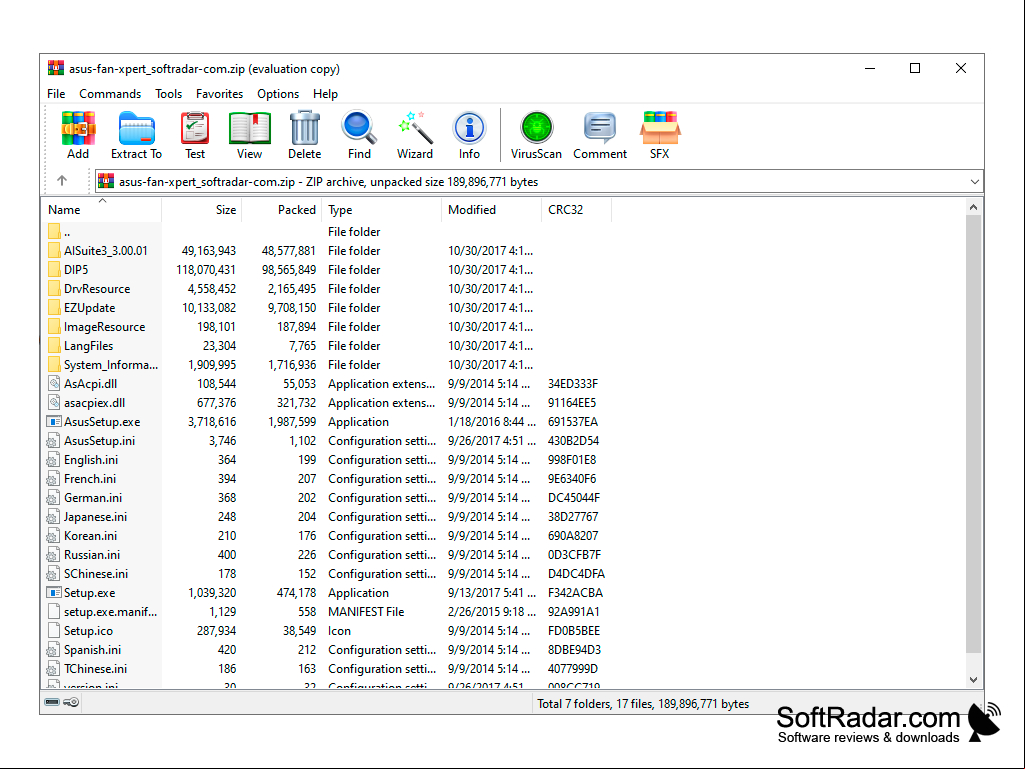Viewport: 1025px width, 769px height.
Task: Click the vertical scrollbar thumb
Action: 973,433
